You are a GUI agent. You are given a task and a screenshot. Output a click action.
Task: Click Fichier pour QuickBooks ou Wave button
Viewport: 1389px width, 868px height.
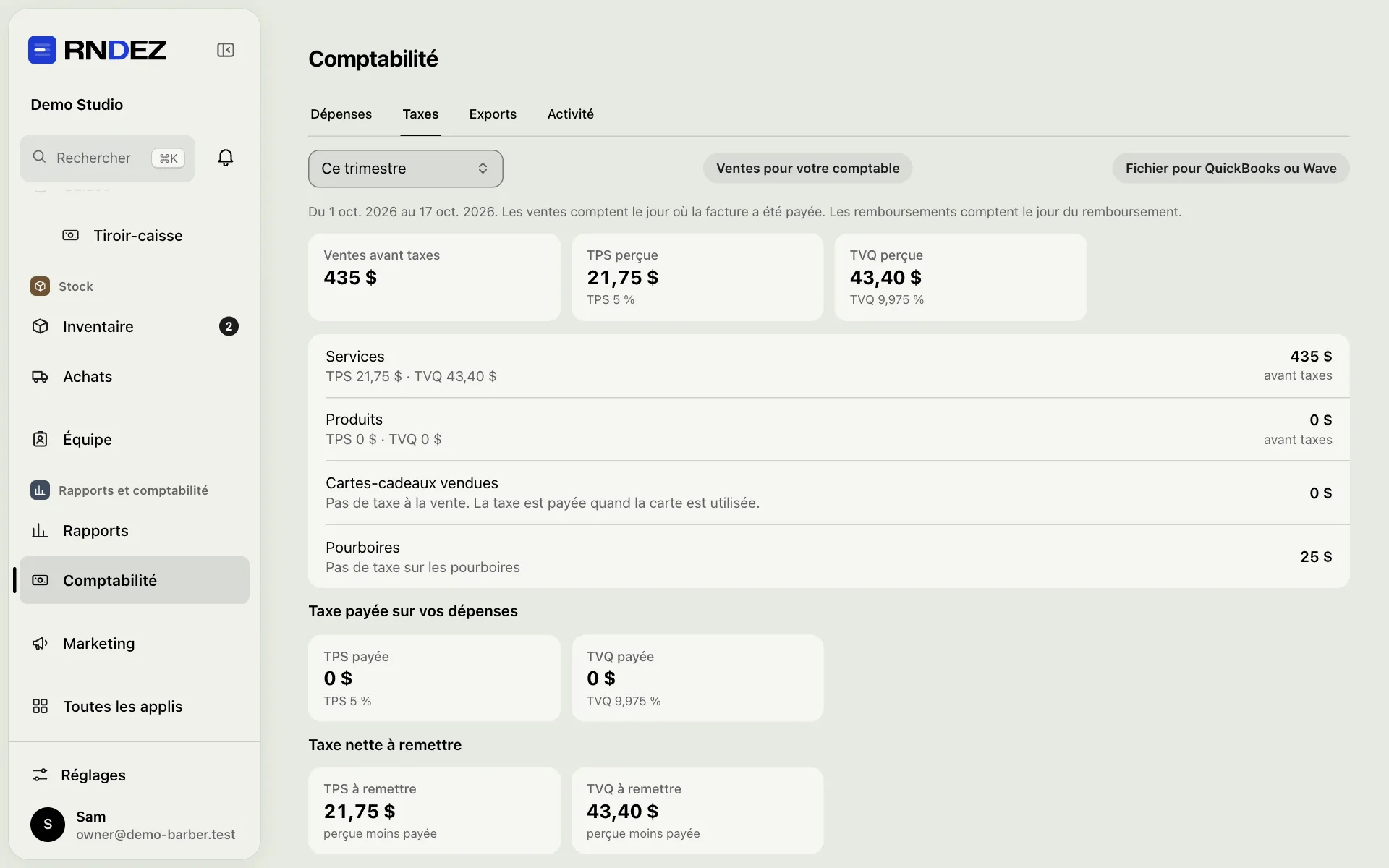click(1231, 169)
